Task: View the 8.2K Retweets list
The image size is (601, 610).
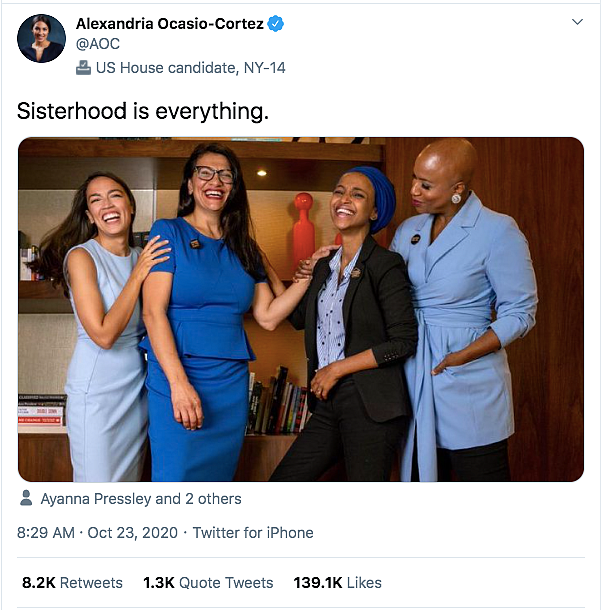Action: pyautogui.click(x=72, y=583)
